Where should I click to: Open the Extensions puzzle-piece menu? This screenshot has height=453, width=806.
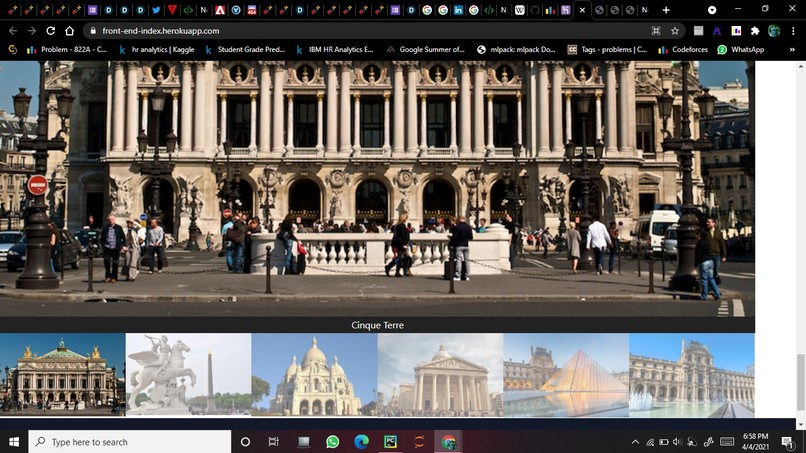[755, 31]
